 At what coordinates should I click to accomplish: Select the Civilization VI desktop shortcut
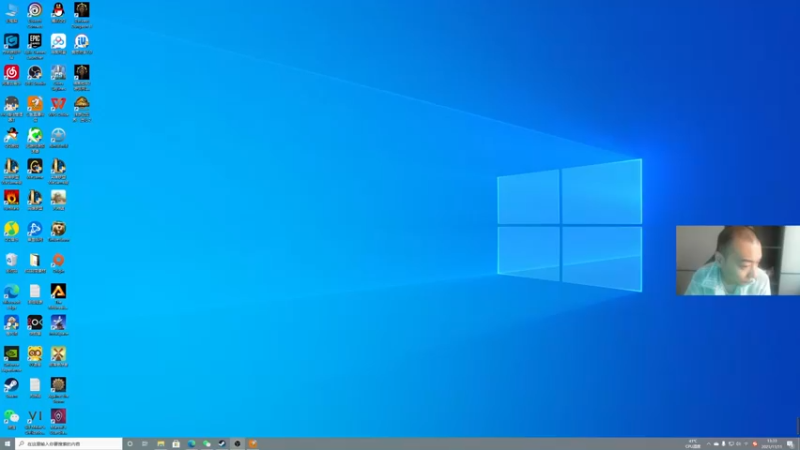pyautogui.click(x=35, y=422)
